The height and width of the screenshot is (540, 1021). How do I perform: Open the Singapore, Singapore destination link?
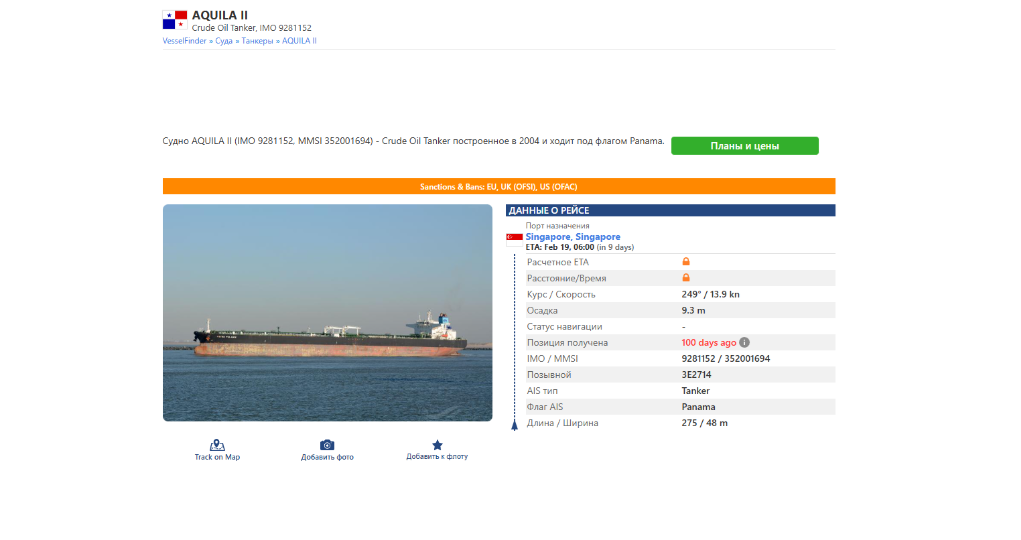click(x=572, y=237)
